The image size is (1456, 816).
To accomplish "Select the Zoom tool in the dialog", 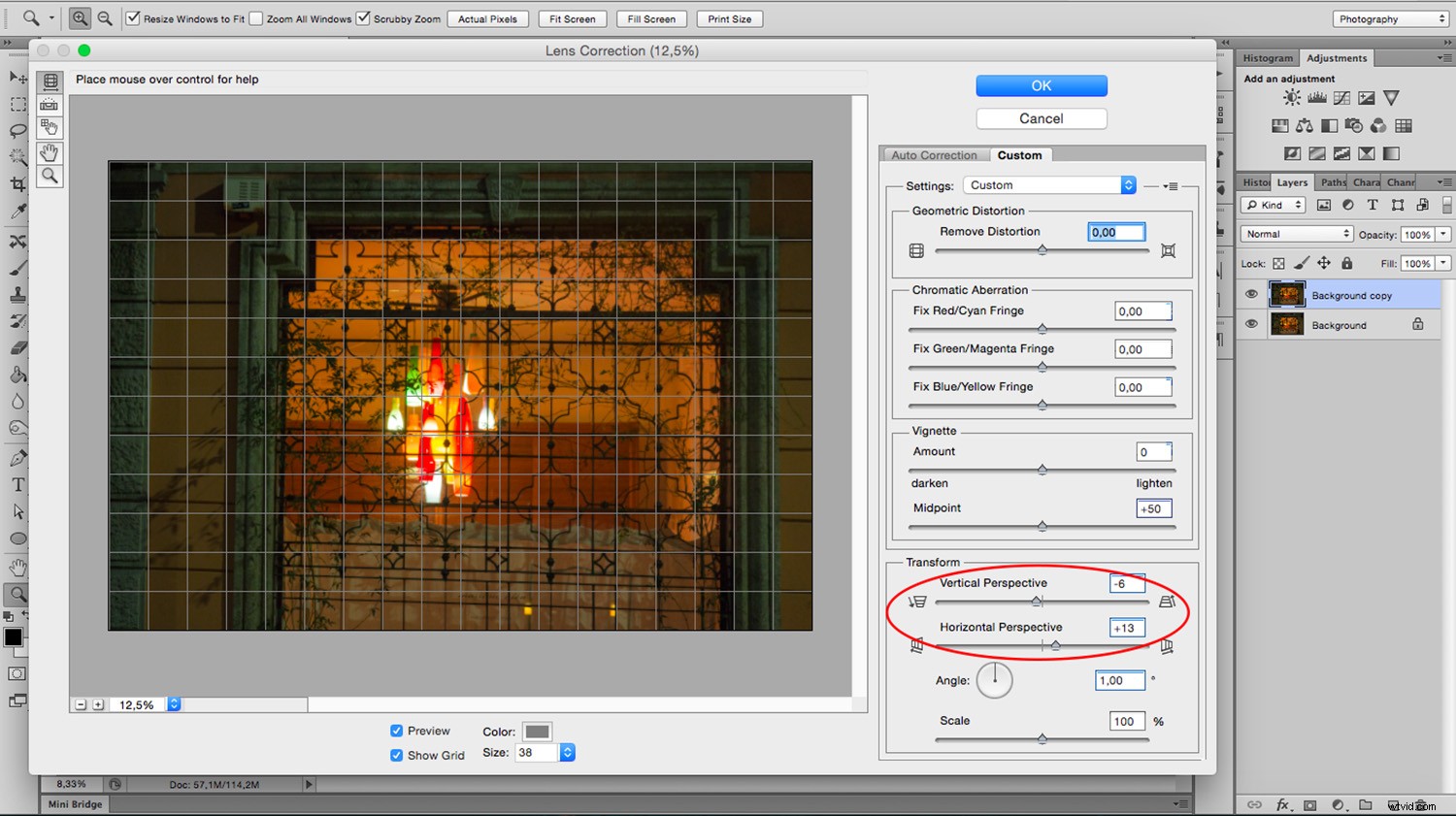I will 50,176.
